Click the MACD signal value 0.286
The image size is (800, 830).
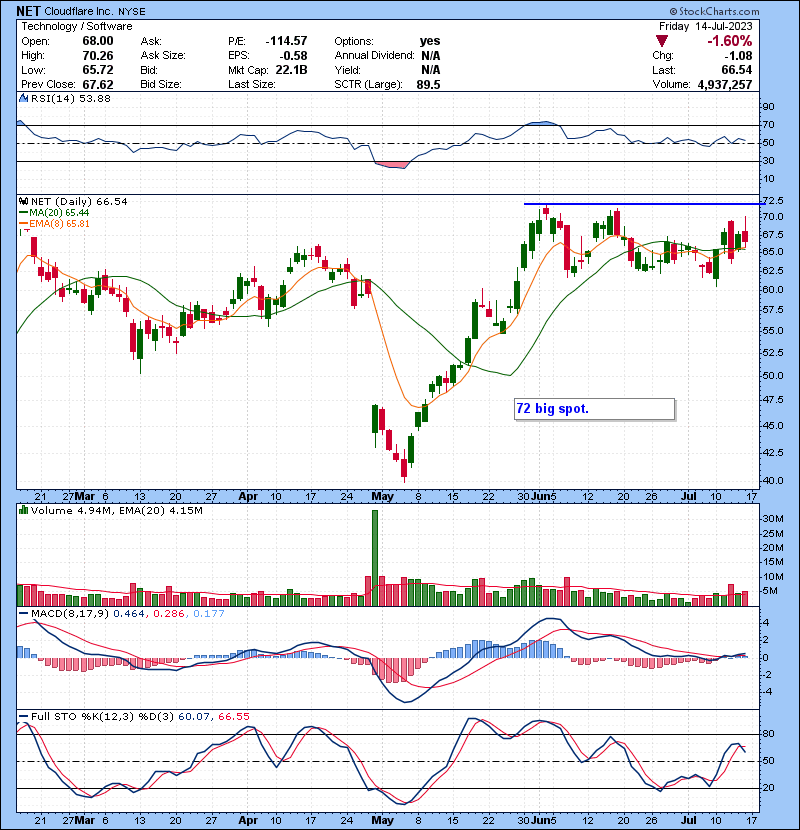(x=169, y=614)
